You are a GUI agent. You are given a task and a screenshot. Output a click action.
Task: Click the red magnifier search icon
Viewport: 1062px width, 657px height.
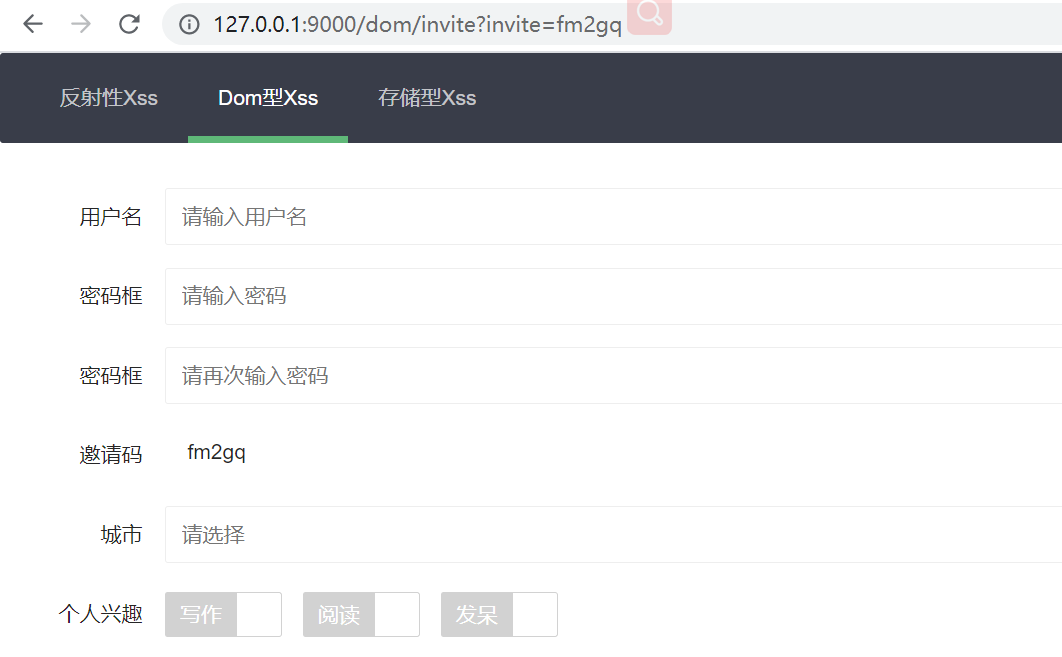650,15
